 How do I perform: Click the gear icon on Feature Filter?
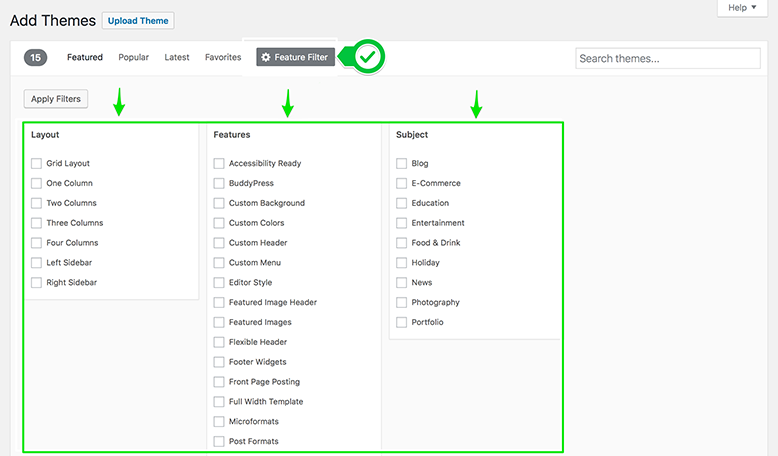(x=266, y=57)
